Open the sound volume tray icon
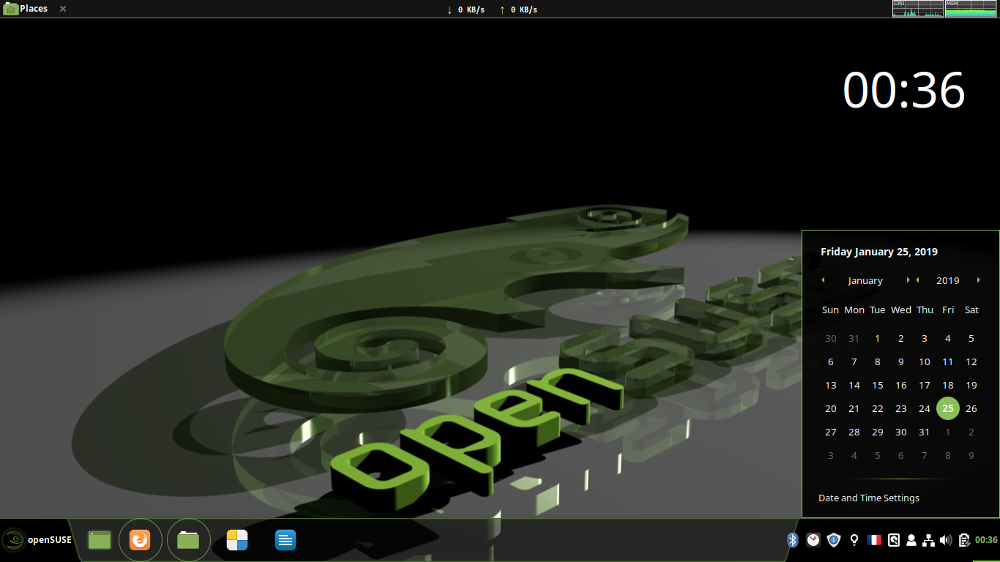 click(946, 540)
